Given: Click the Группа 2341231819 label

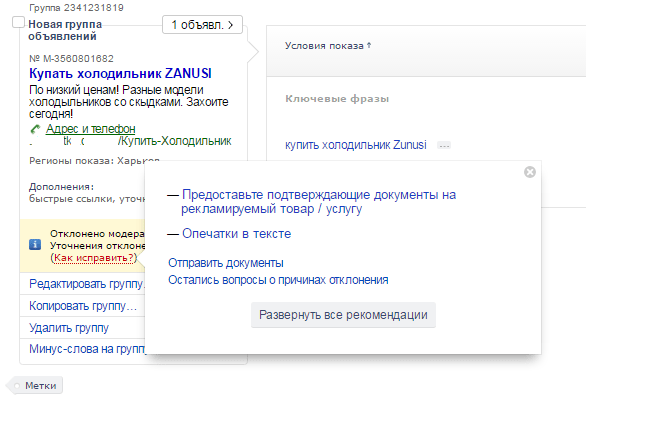Looking at the screenshot, I should (76, 7).
